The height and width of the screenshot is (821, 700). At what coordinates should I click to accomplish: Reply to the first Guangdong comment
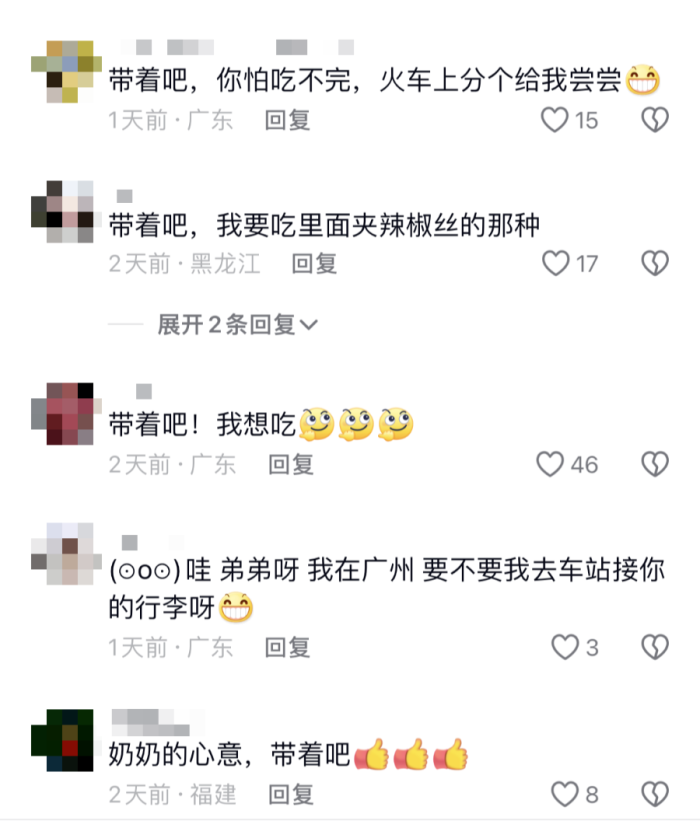(x=287, y=120)
